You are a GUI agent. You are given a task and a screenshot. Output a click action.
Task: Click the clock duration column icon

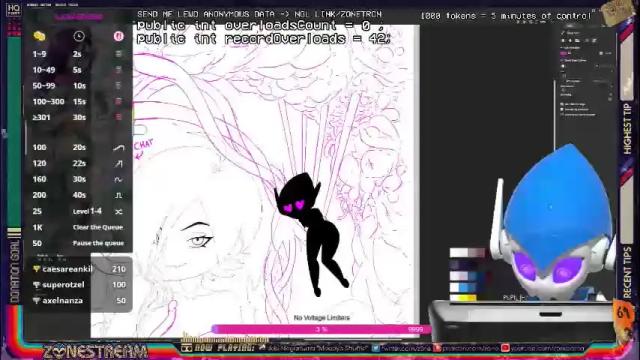[79, 36]
